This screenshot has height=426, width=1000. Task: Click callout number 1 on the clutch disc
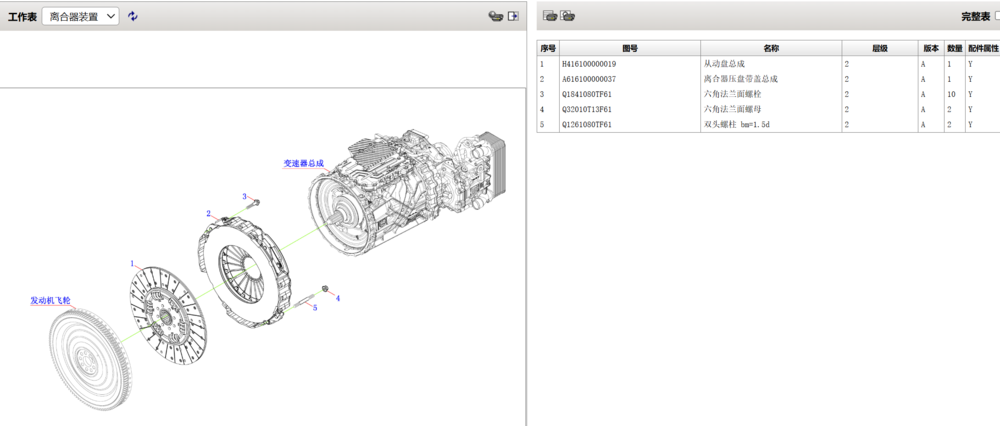pyautogui.click(x=132, y=263)
